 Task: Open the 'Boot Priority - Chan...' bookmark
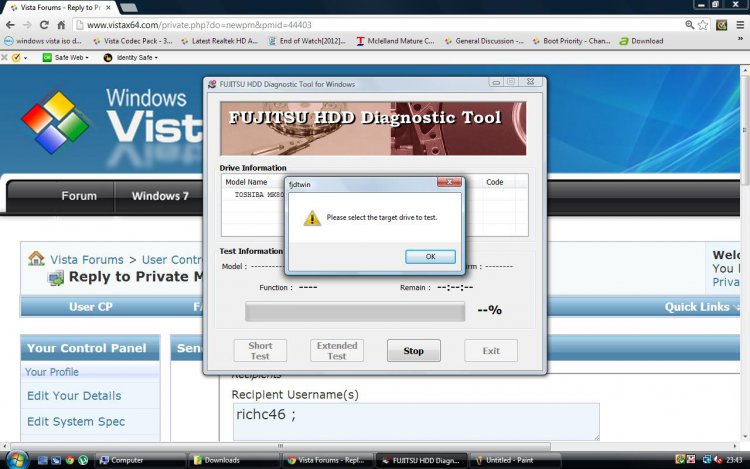coord(571,41)
